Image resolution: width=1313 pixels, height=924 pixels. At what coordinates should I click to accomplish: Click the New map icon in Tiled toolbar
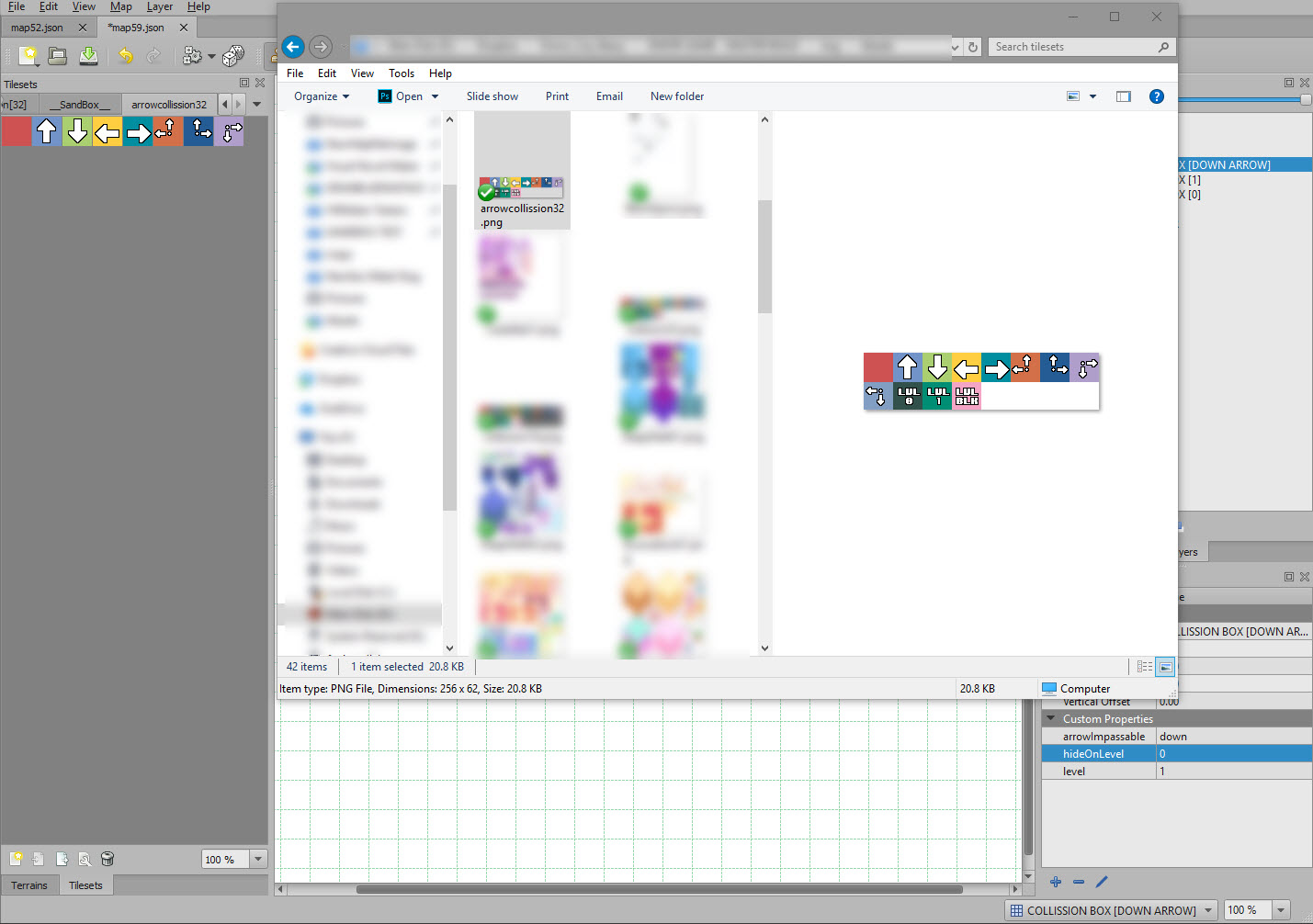coord(28,56)
